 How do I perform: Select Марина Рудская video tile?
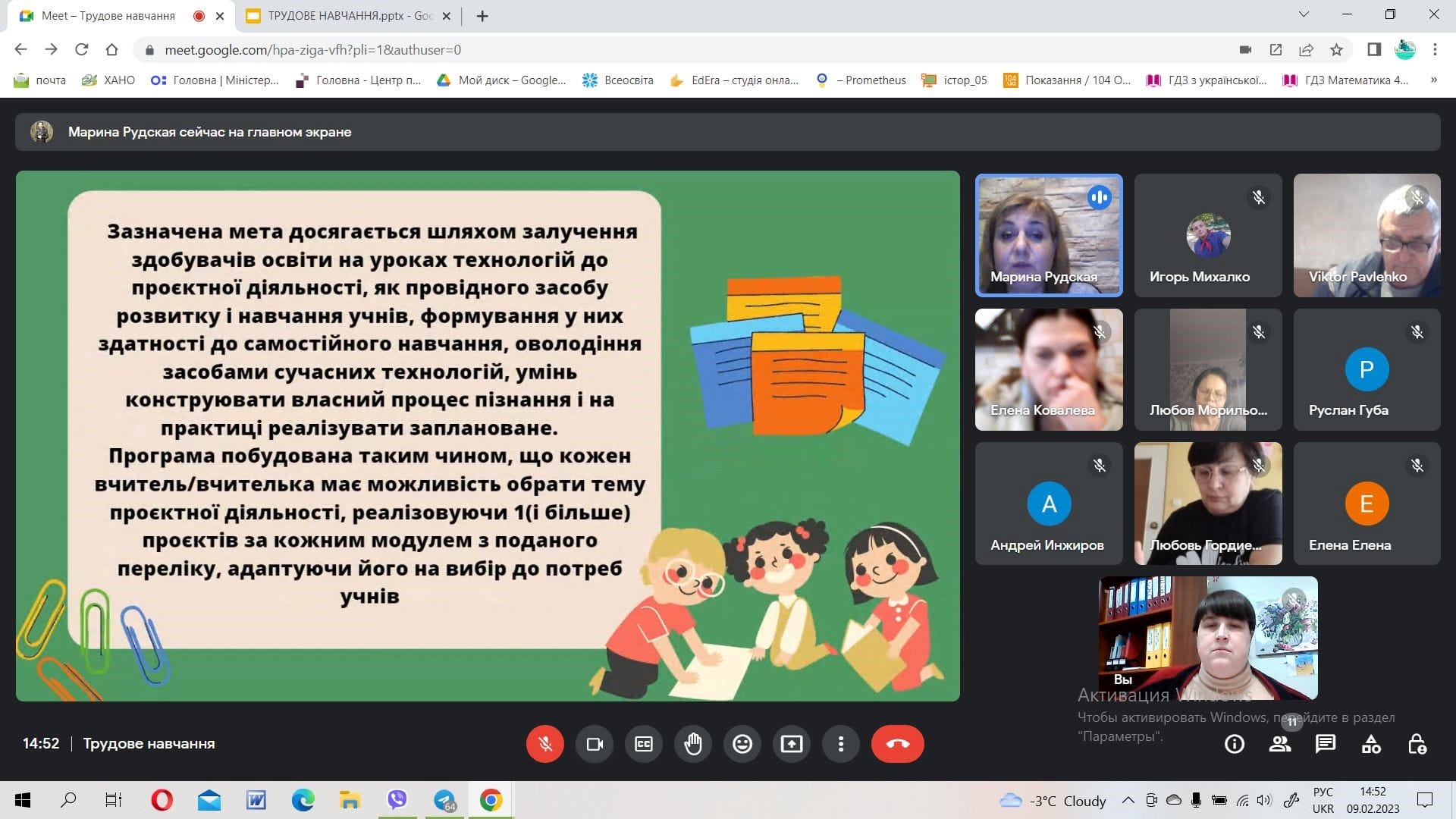click(x=1049, y=235)
